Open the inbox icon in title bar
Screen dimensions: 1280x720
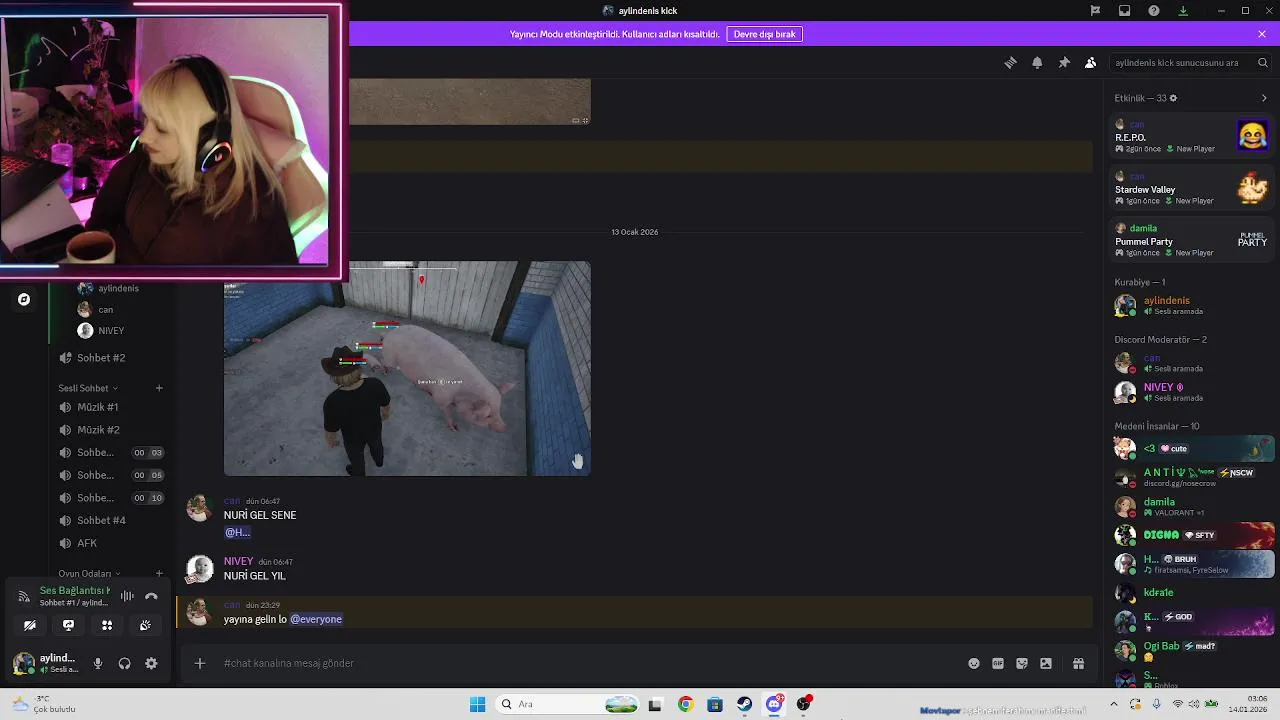1124,10
